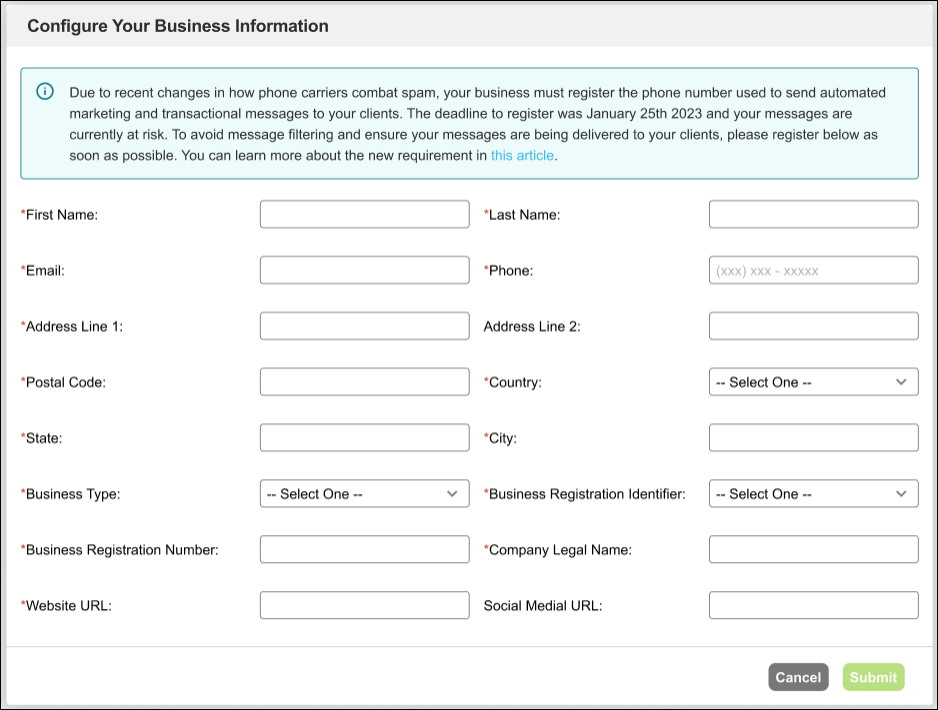Screen dimensions: 938x710
Task: Click the info icon in the notice banner
Action: 45,91
